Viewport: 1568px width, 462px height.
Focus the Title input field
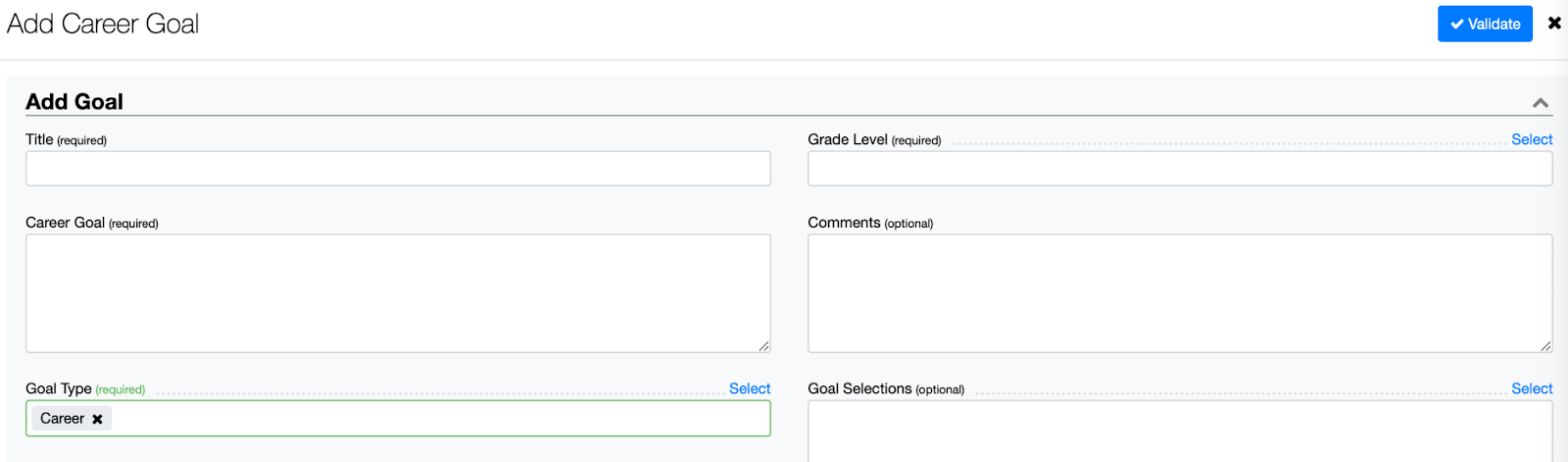pos(398,169)
